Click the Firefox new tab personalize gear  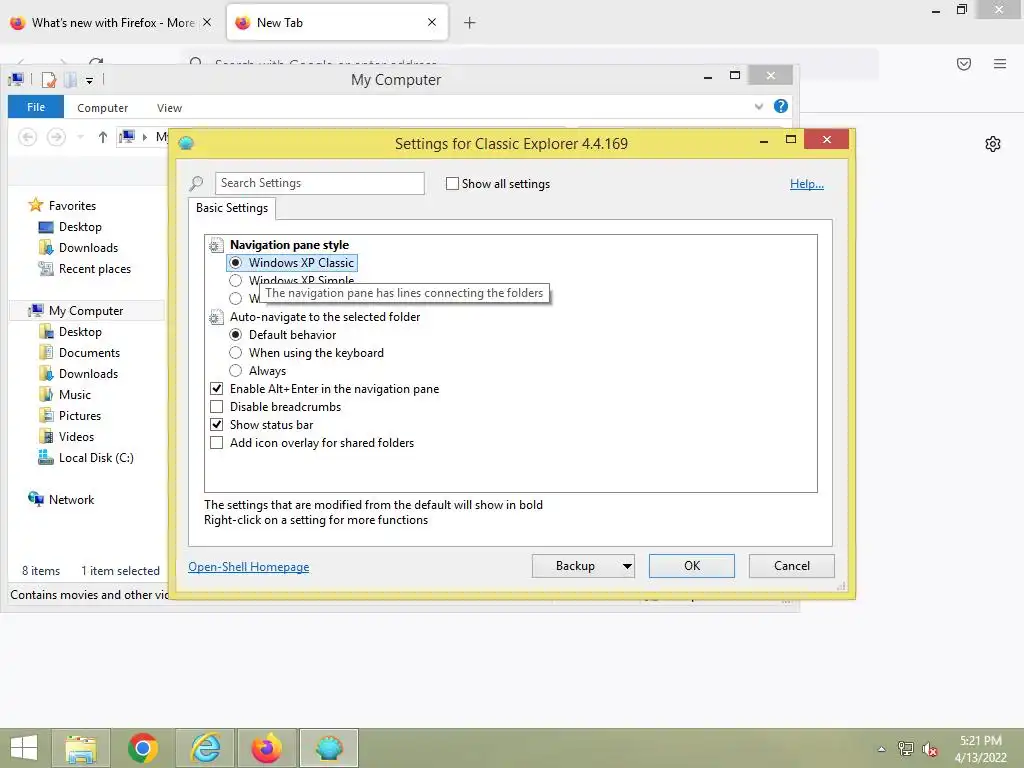click(x=993, y=144)
